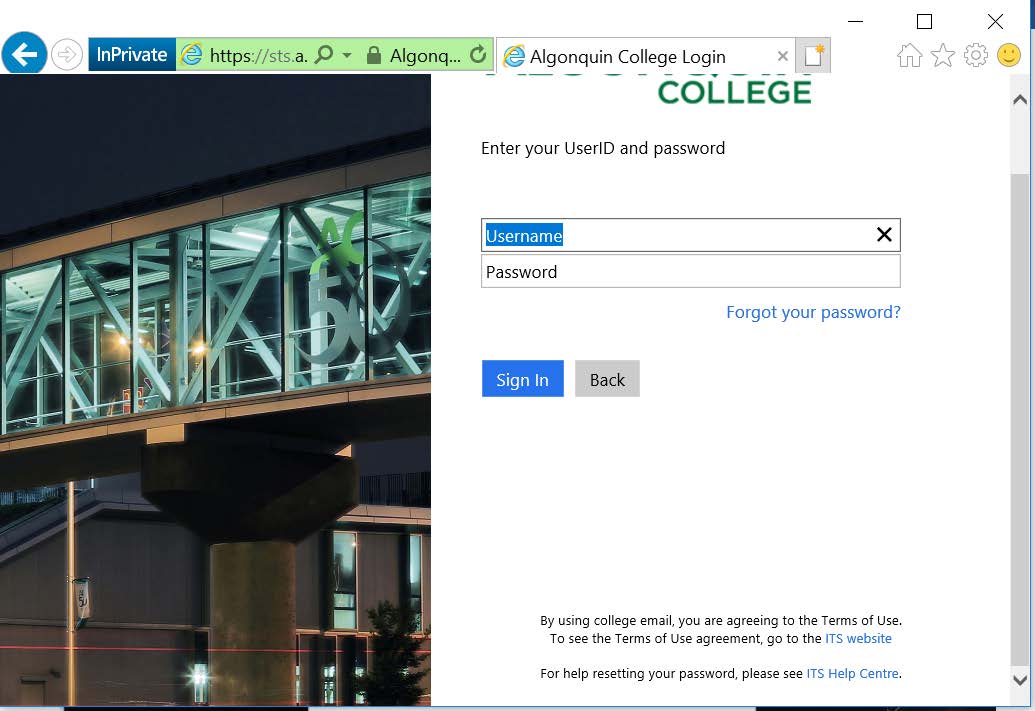Click inside the Password field
This screenshot has height=711, width=1035.
pyautogui.click(x=690, y=271)
